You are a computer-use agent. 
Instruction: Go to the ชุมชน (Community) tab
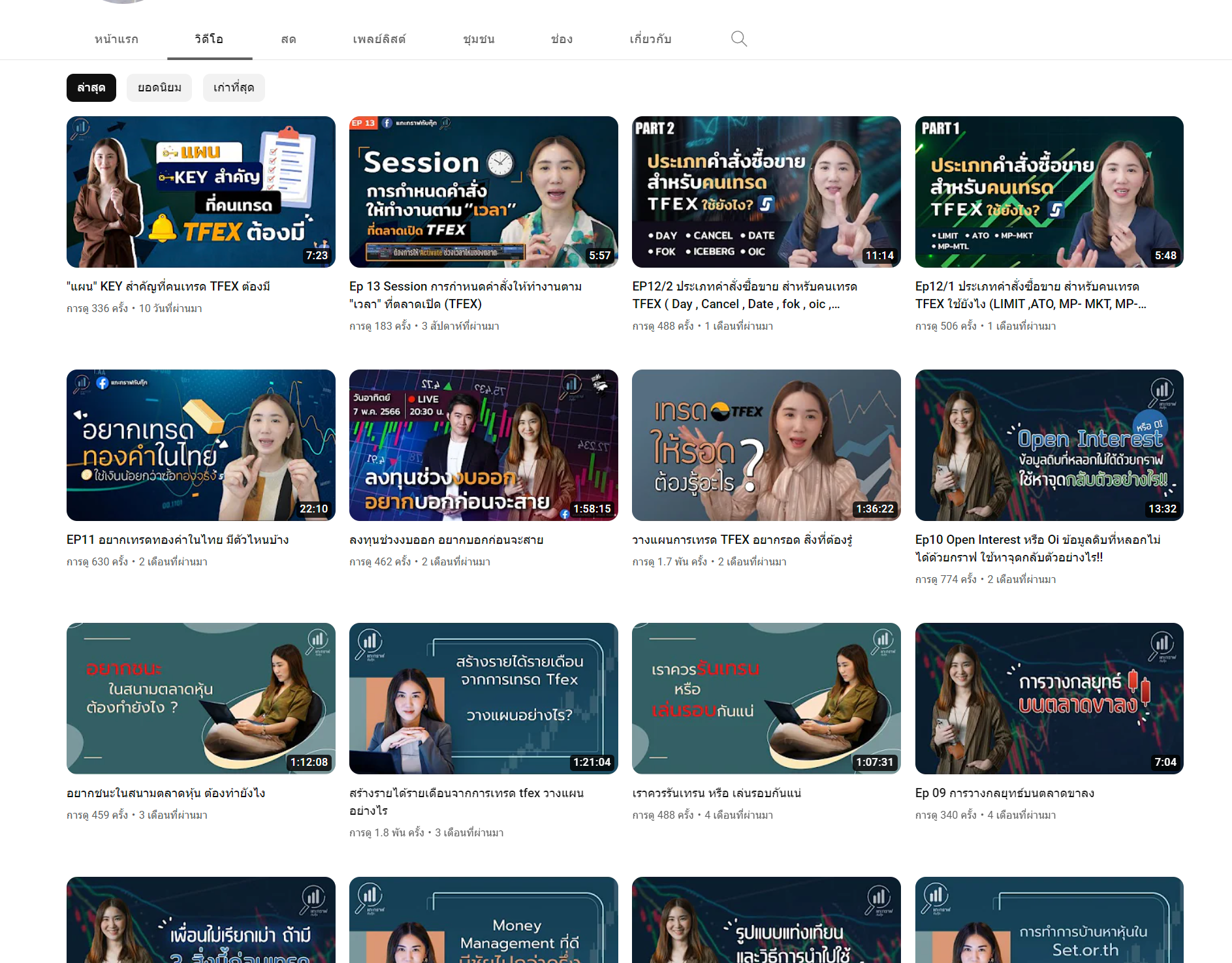[479, 39]
